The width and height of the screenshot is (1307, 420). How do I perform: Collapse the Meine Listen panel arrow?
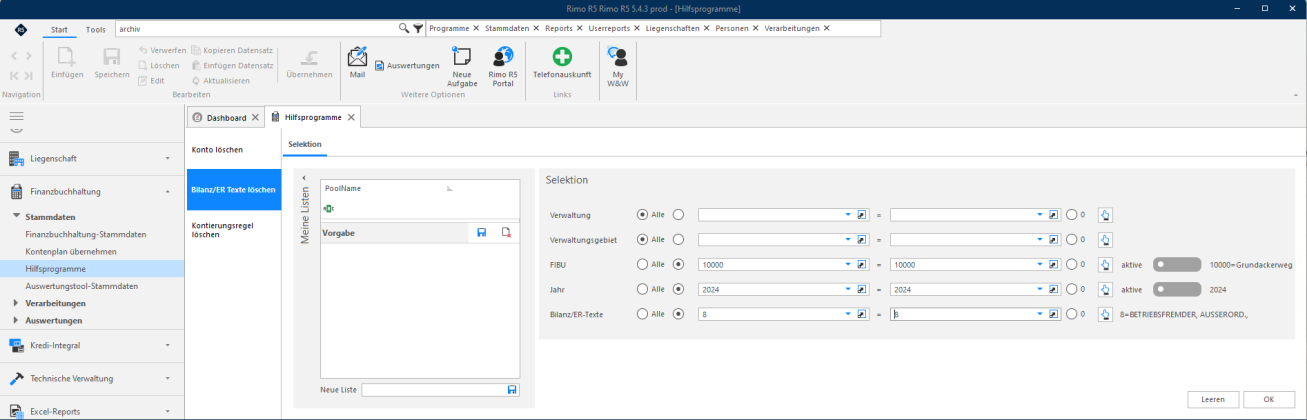point(304,178)
